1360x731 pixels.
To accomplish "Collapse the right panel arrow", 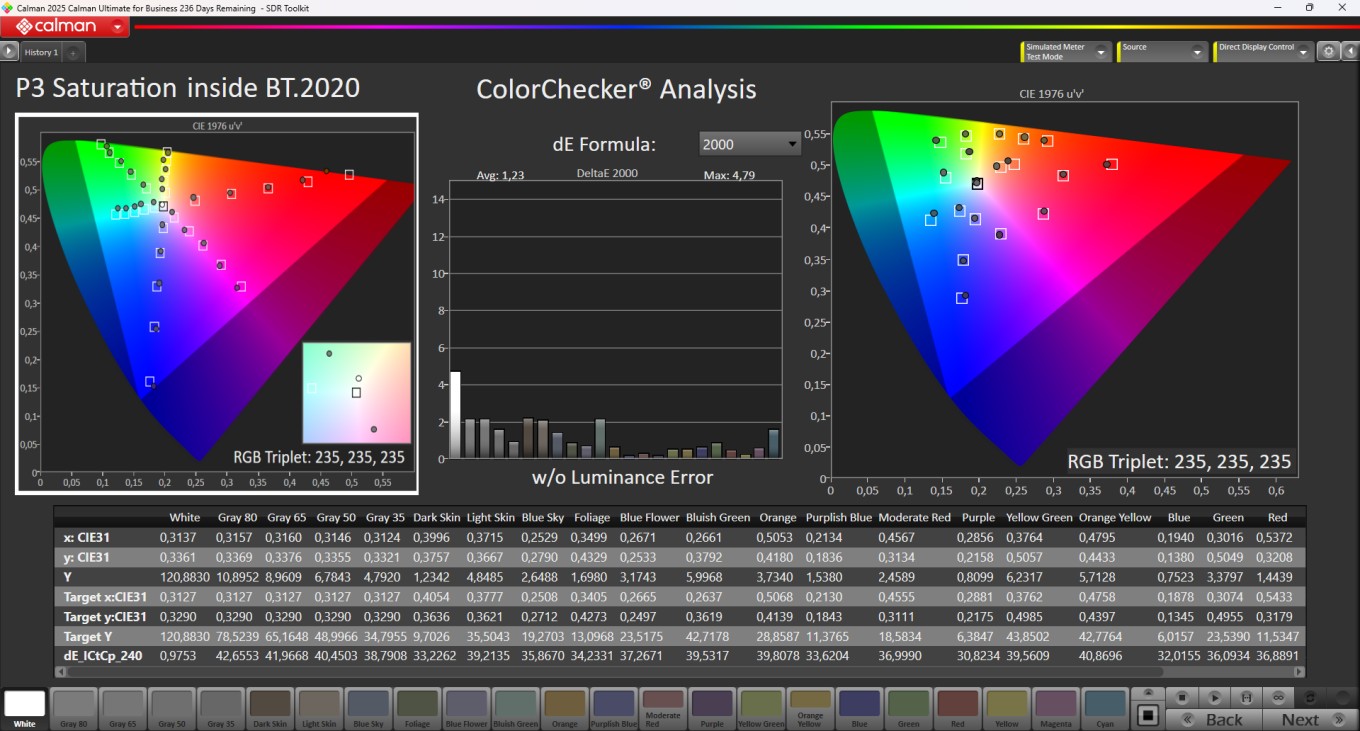I will 1350,52.
